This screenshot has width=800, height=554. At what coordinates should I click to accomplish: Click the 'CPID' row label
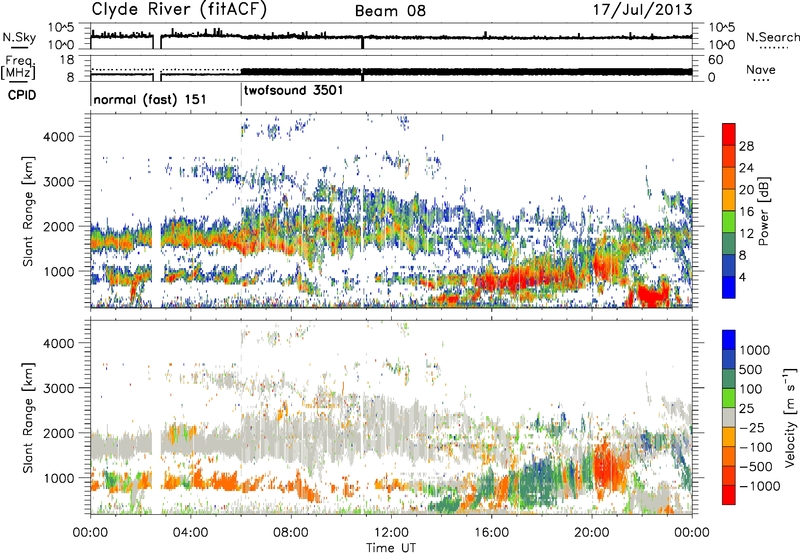[x=21, y=95]
